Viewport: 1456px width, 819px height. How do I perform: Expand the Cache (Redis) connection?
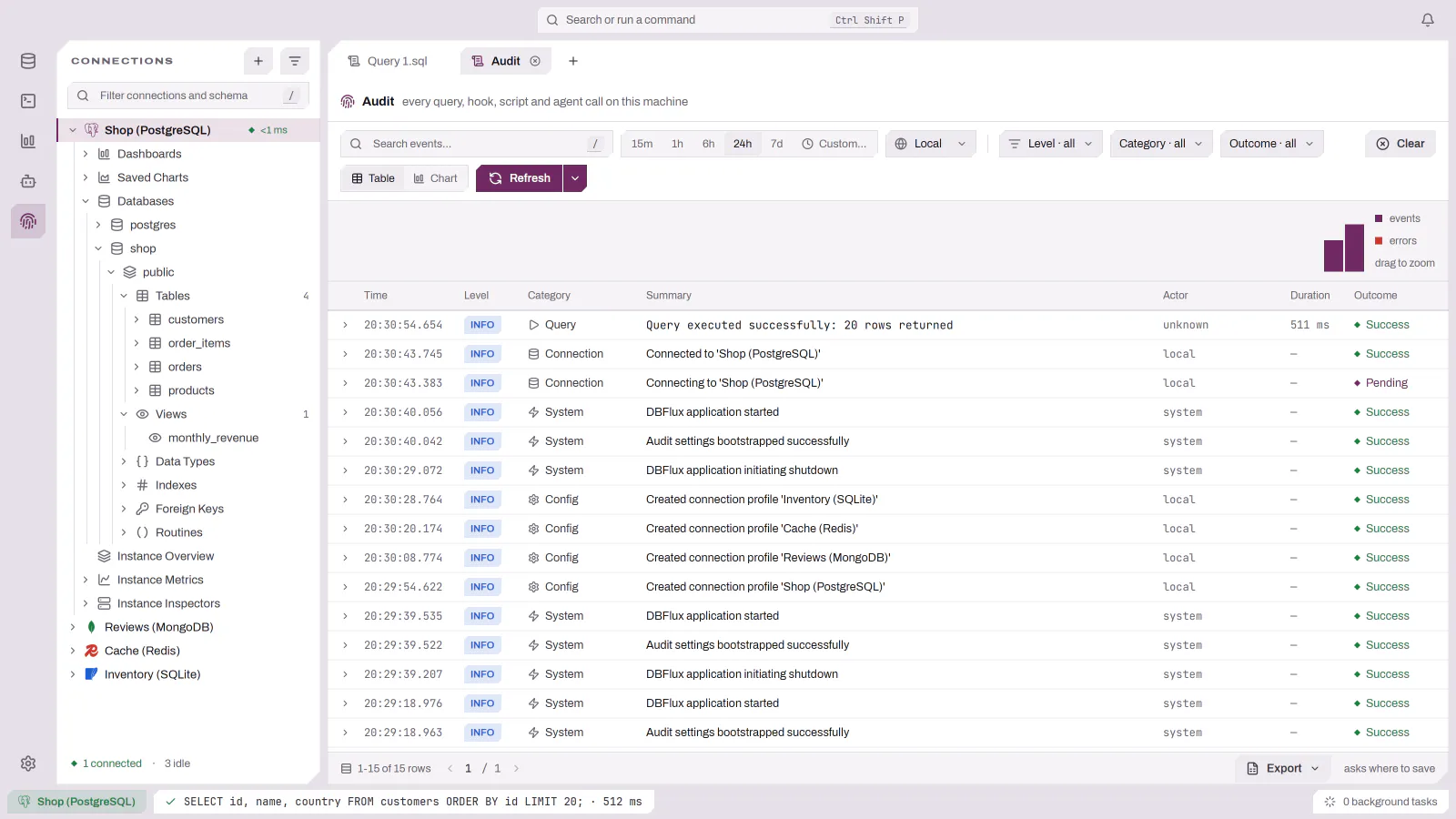pos(73,651)
